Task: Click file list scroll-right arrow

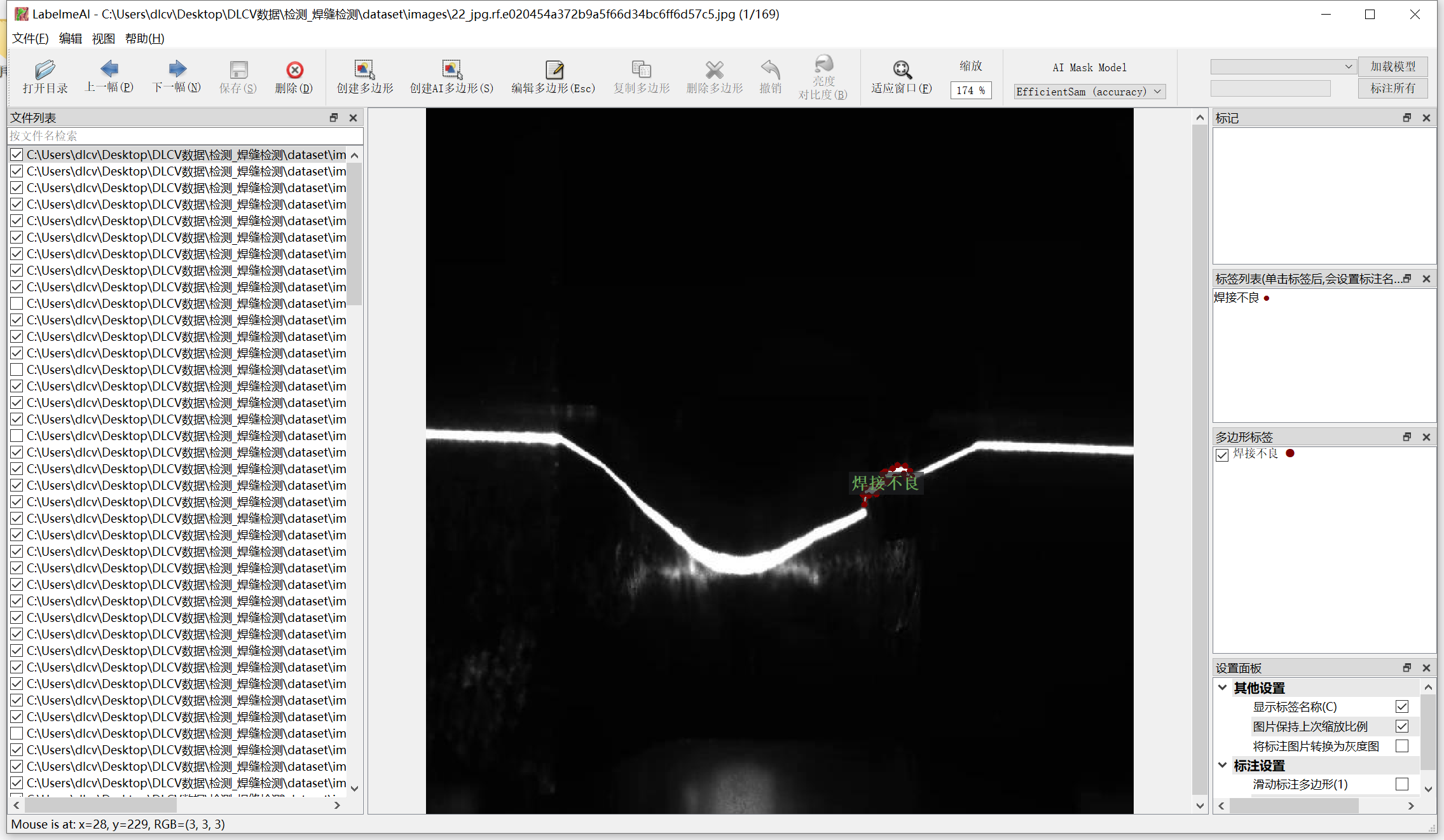Action: coord(338,805)
